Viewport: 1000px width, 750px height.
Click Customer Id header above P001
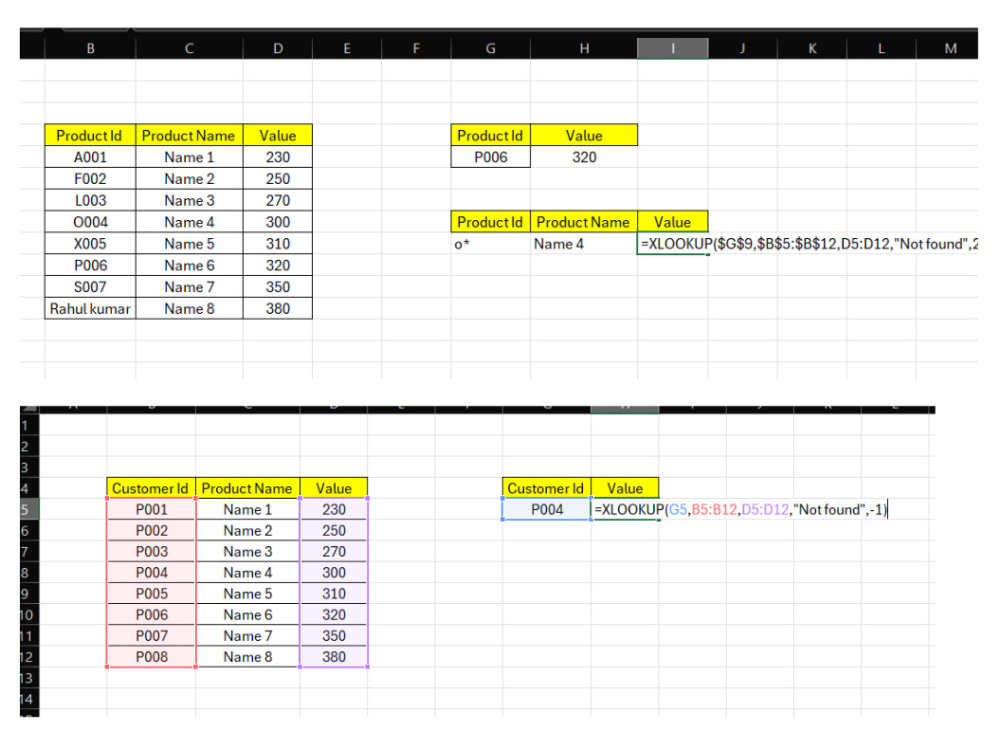tap(151, 489)
